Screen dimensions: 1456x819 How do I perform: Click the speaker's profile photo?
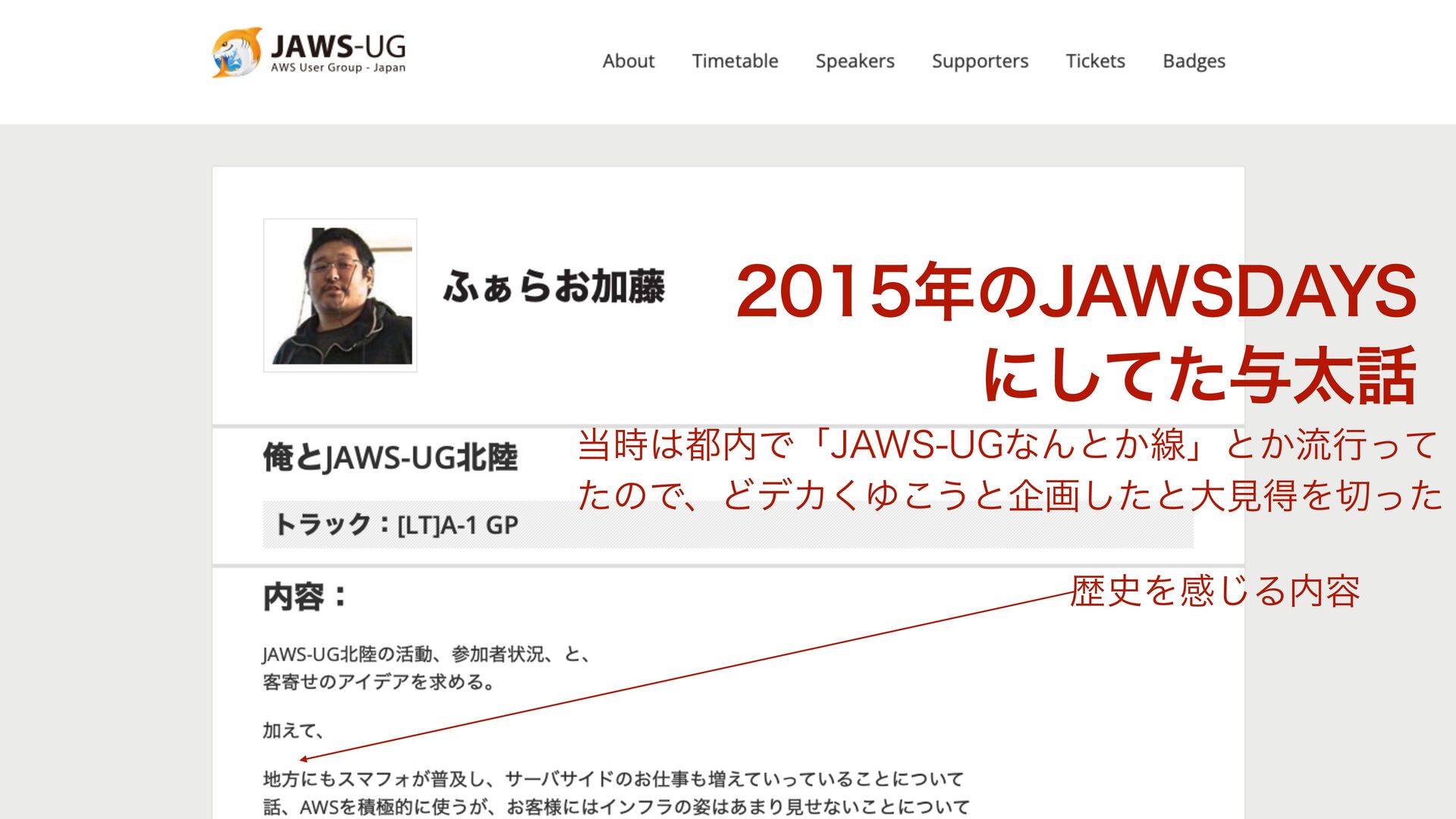[x=340, y=296]
